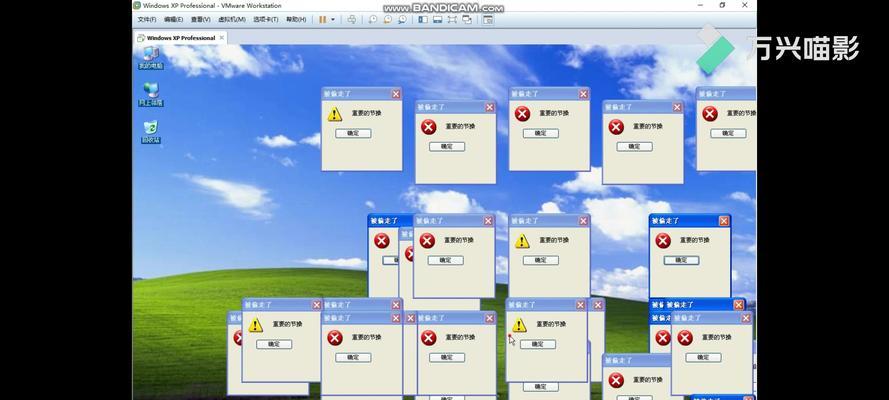Close the focused dark-blue-titled 被偷走了 dialog
This screenshot has width=889, height=400.
(x=723, y=221)
